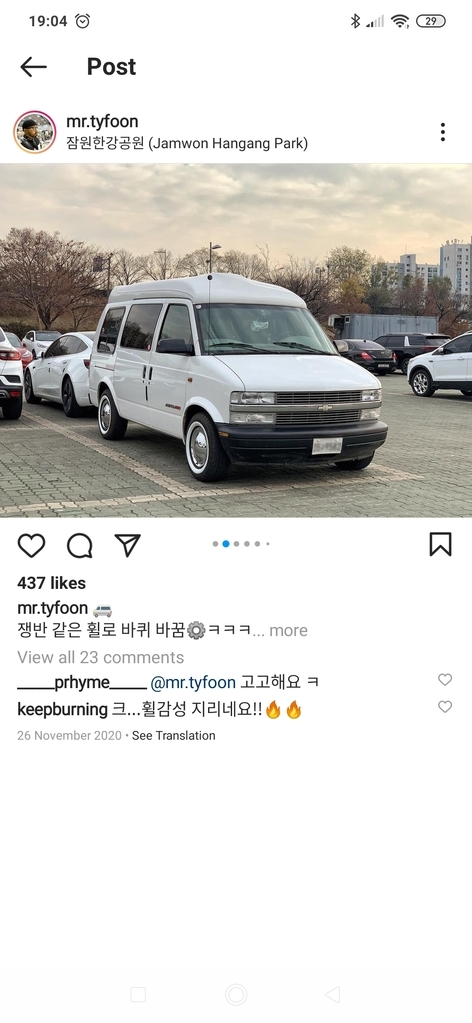Open mr.tyfoon profile picture

tap(35, 132)
